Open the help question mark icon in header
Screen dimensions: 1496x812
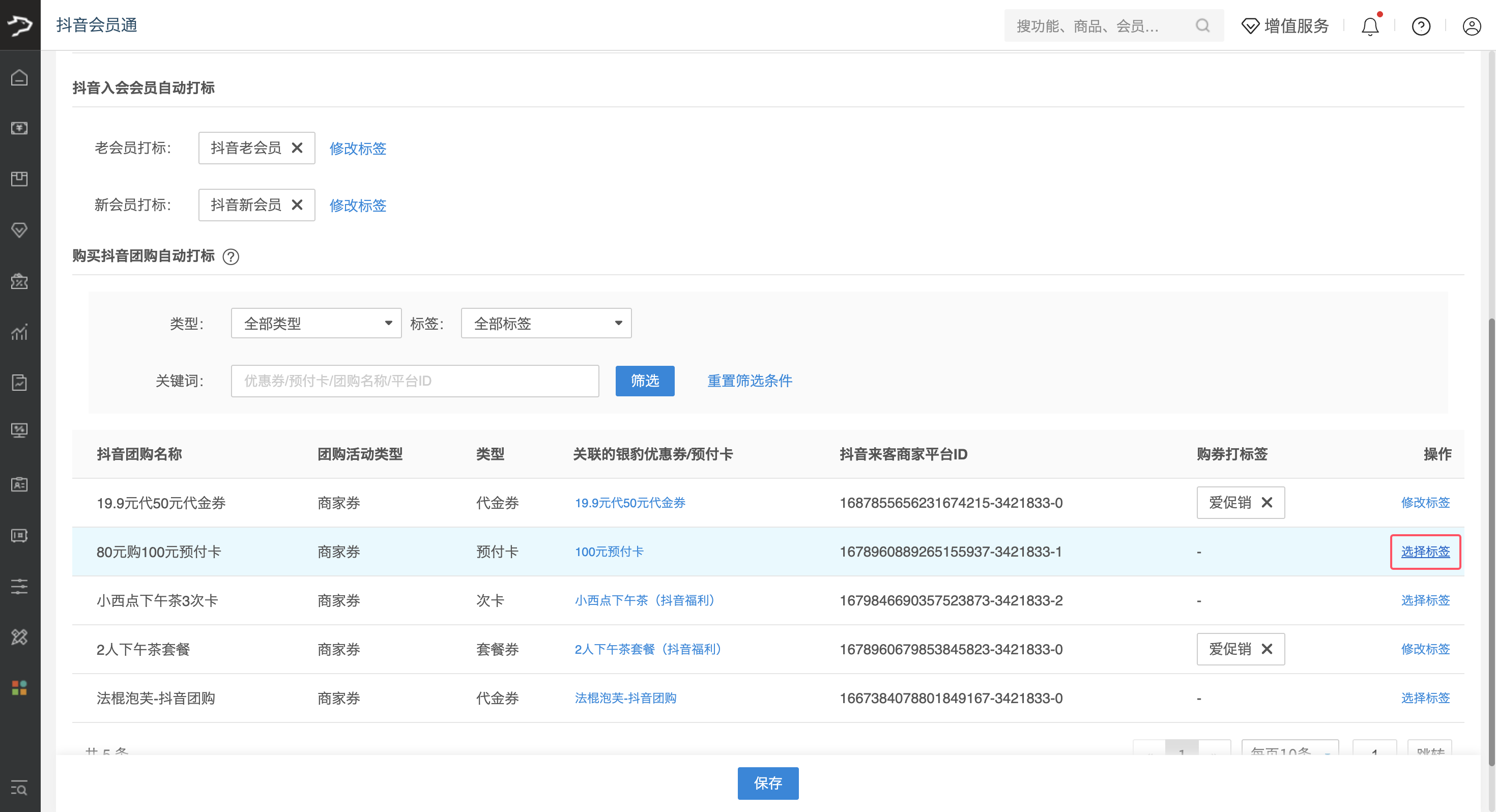pos(1421,26)
